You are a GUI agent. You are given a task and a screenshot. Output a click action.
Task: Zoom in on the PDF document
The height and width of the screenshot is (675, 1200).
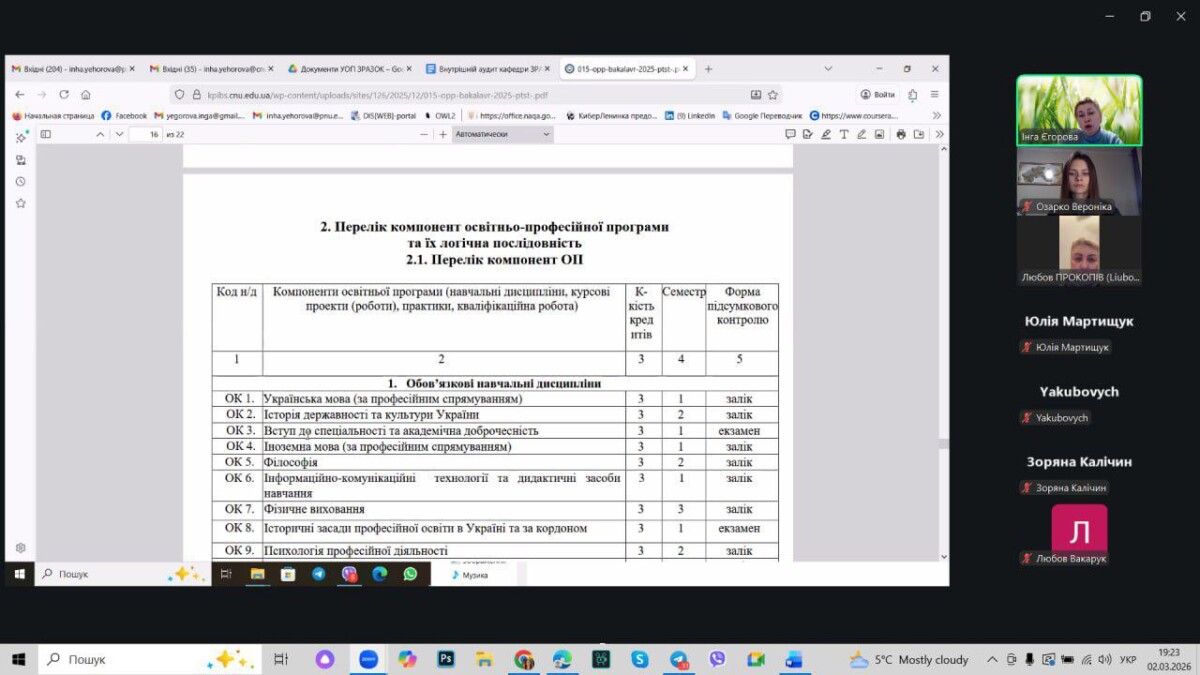tap(443, 134)
